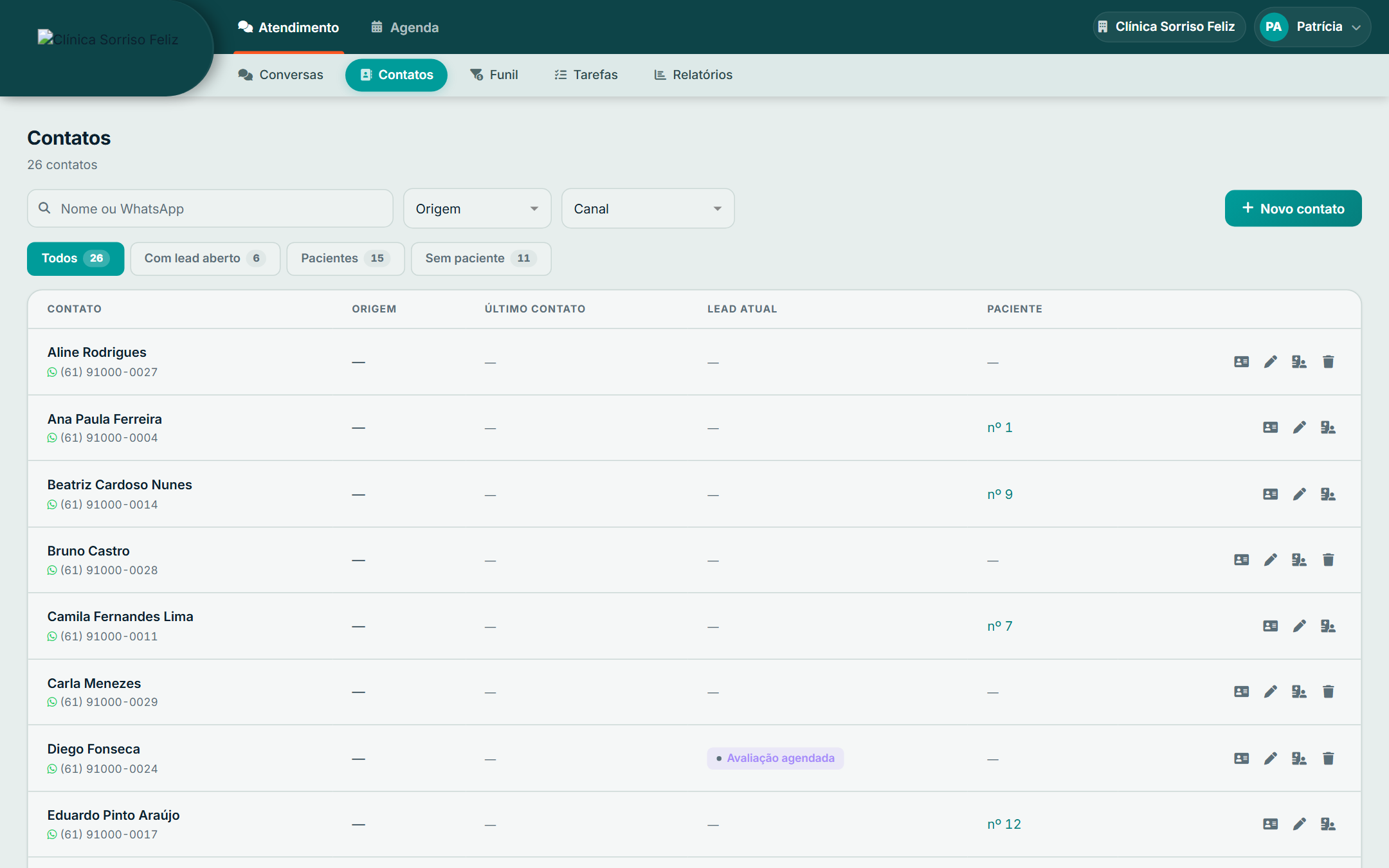Viewport: 1389px width, 868px height.
Task: Edit Camila Fernandes Lima with pencil icon
Action: pos(1299,626)
